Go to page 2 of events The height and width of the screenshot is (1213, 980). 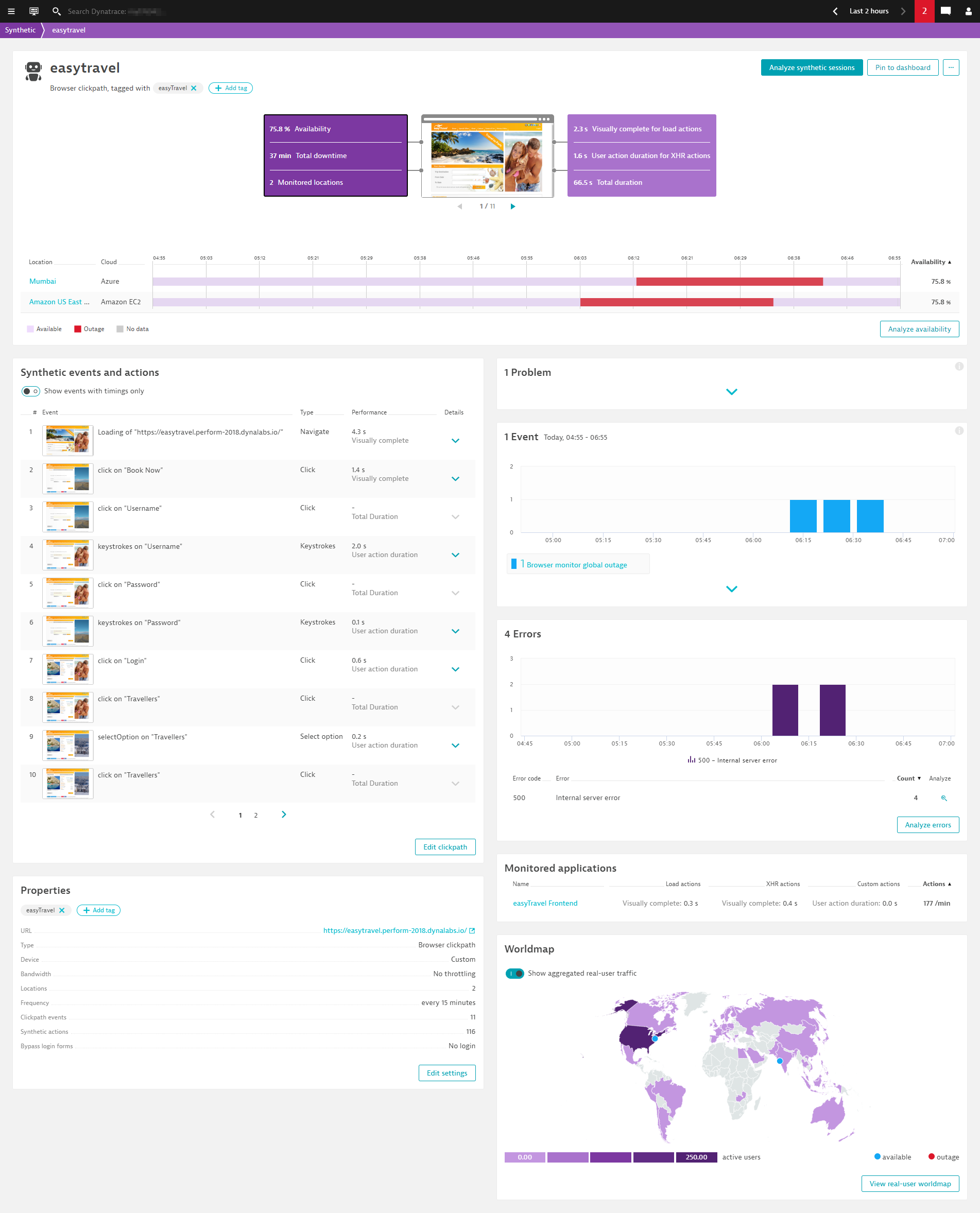tap(256, 815)
